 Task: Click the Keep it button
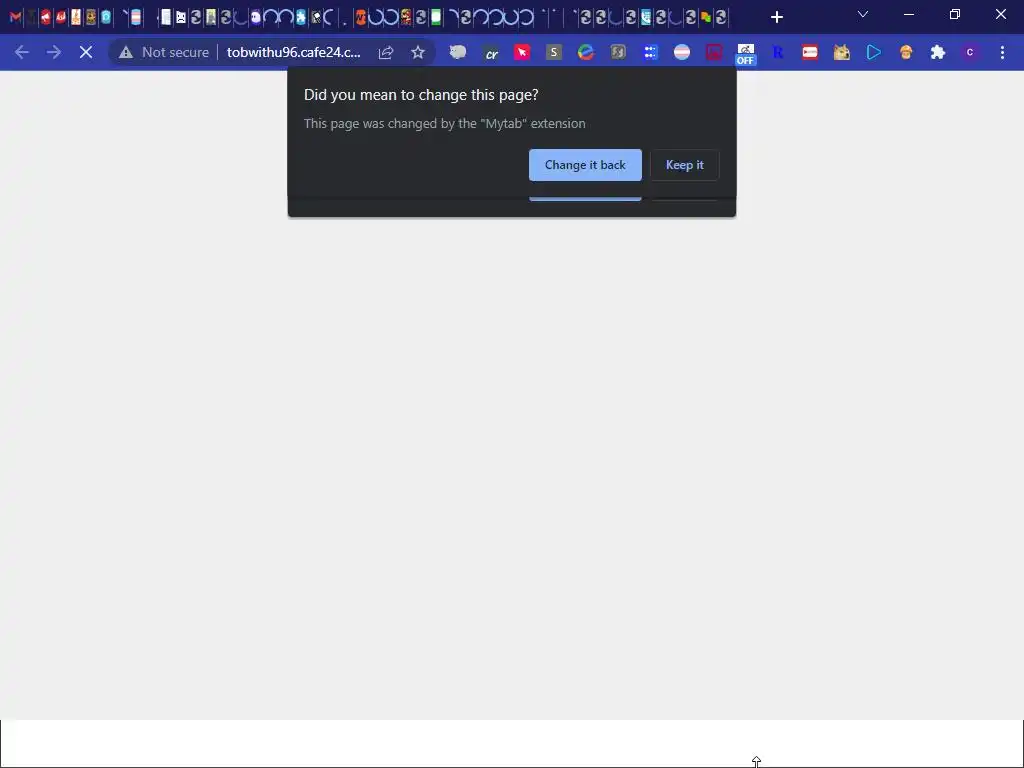(684, 165)
